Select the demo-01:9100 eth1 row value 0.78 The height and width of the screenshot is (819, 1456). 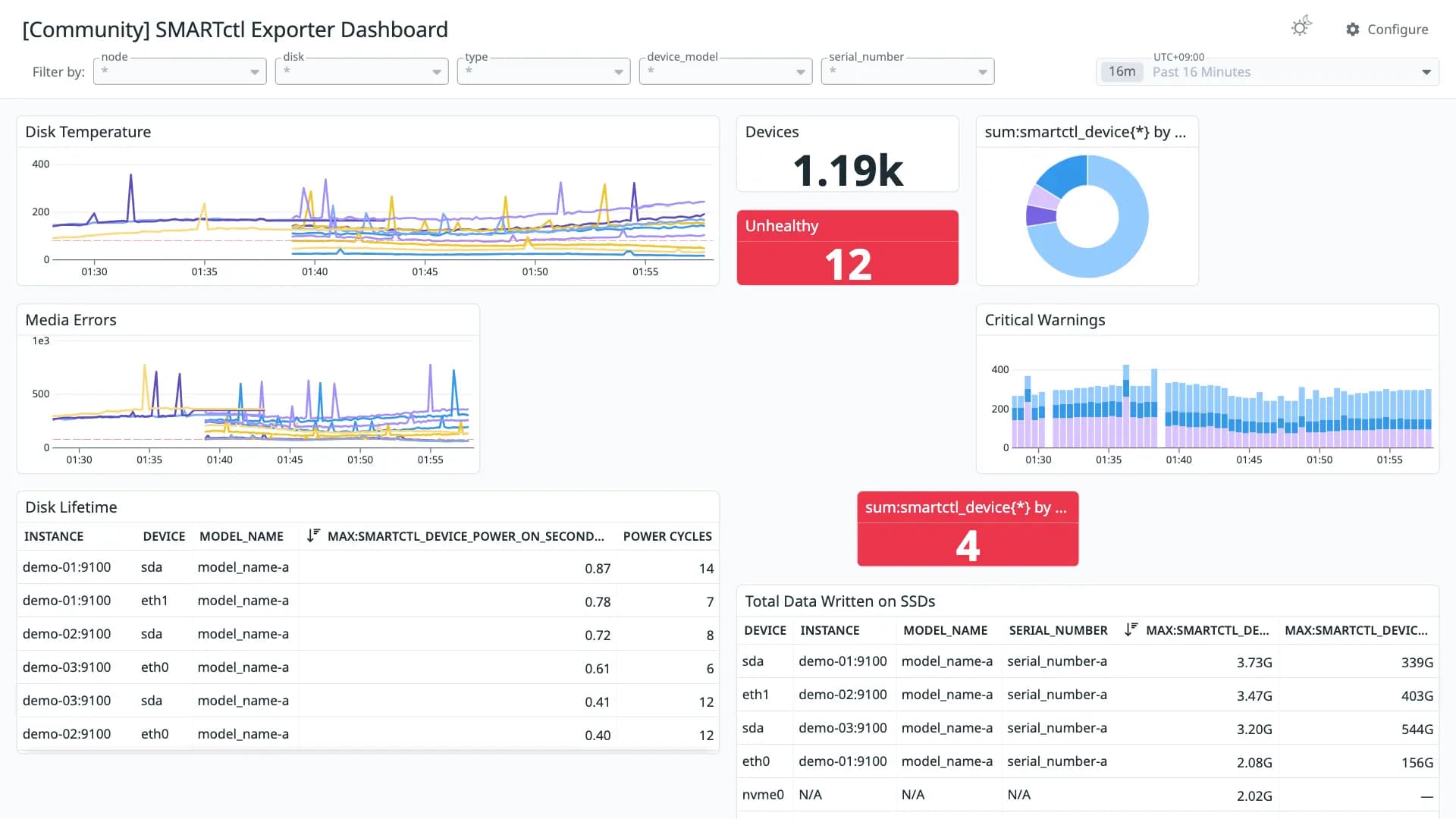click(x=598, y=602)
